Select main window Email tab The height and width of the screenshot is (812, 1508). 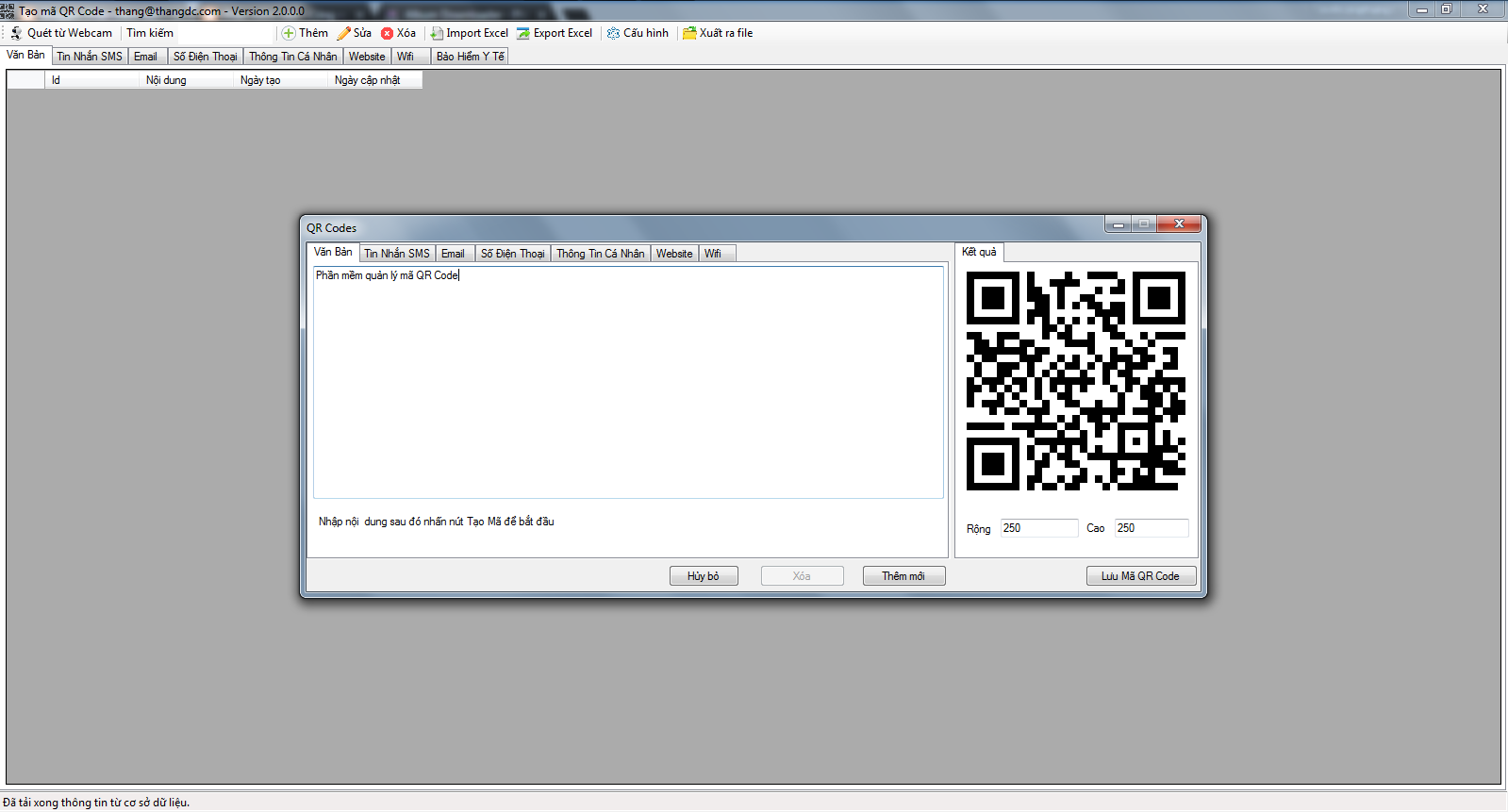point(145,57)
